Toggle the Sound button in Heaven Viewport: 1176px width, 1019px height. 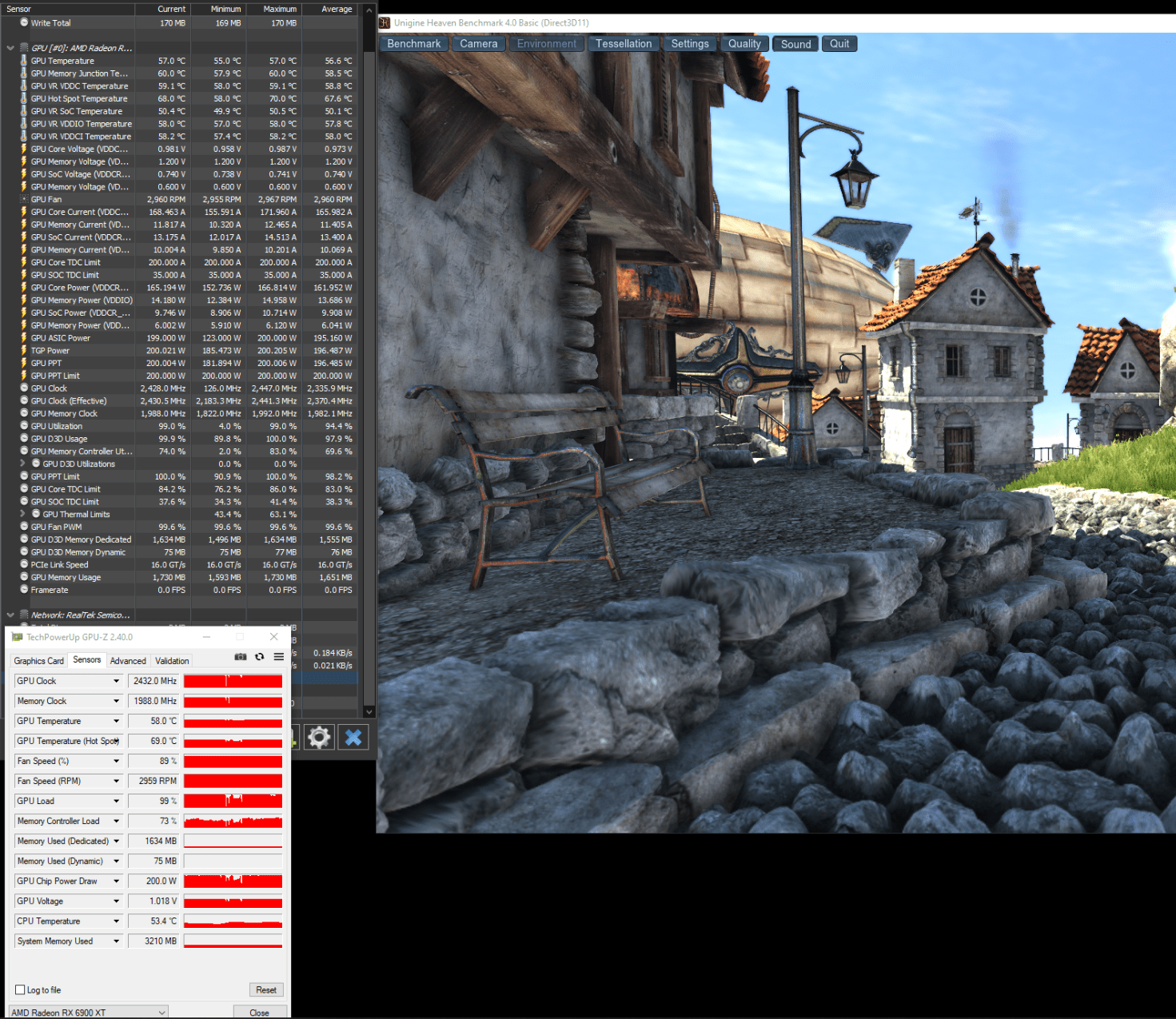[795, 44]
